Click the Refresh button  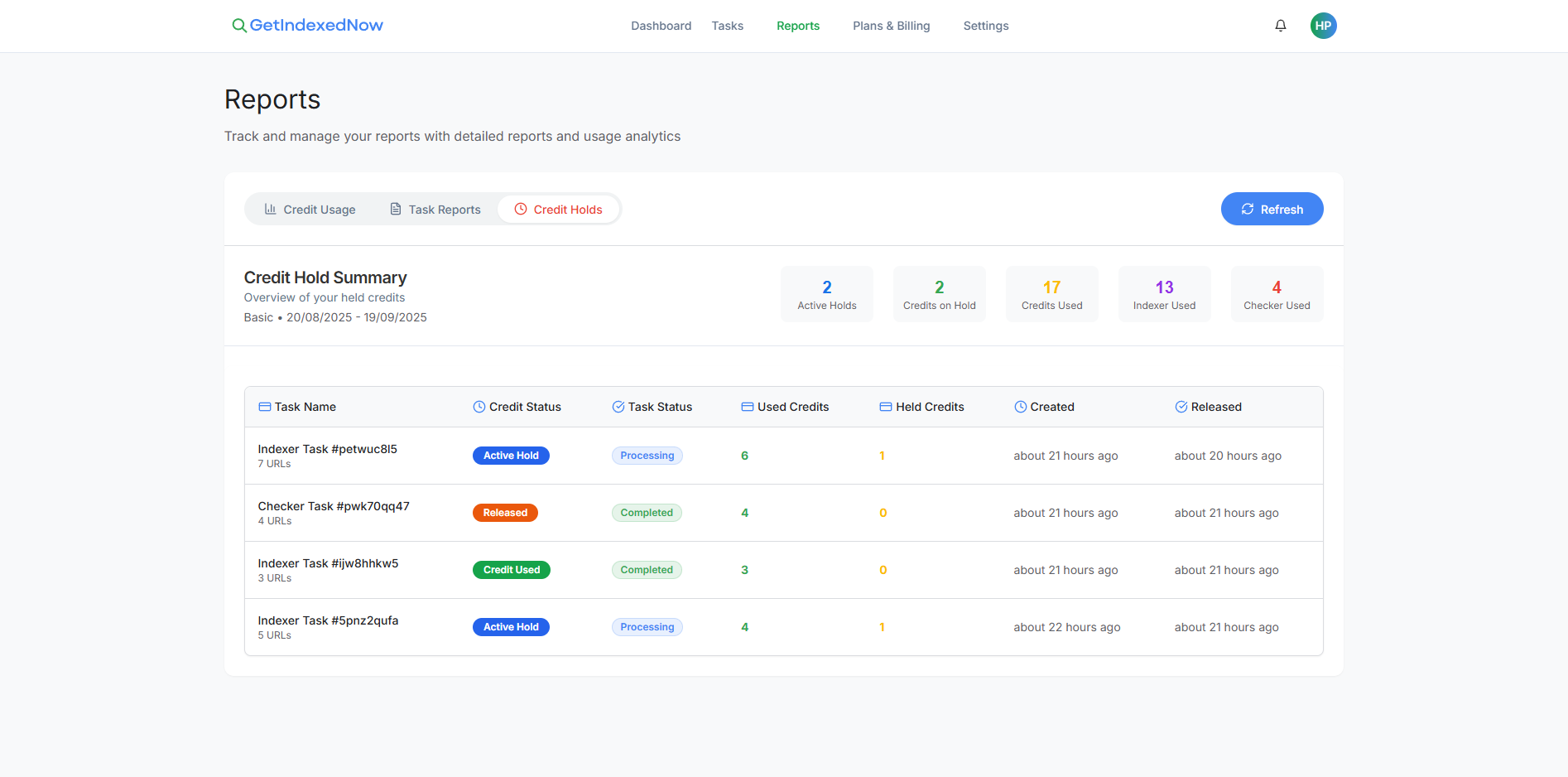pyautogui.click(x=1272, y=209)
